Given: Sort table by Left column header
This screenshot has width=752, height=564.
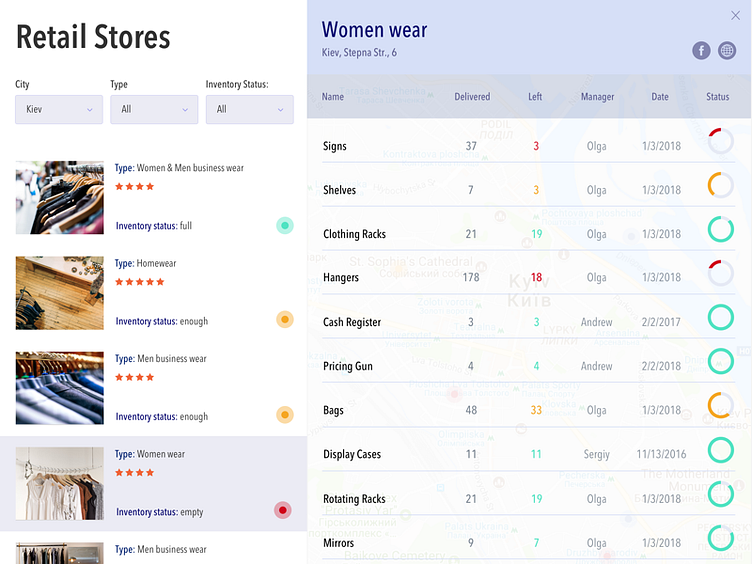Looking at the screenshot, I should point(535,97).
